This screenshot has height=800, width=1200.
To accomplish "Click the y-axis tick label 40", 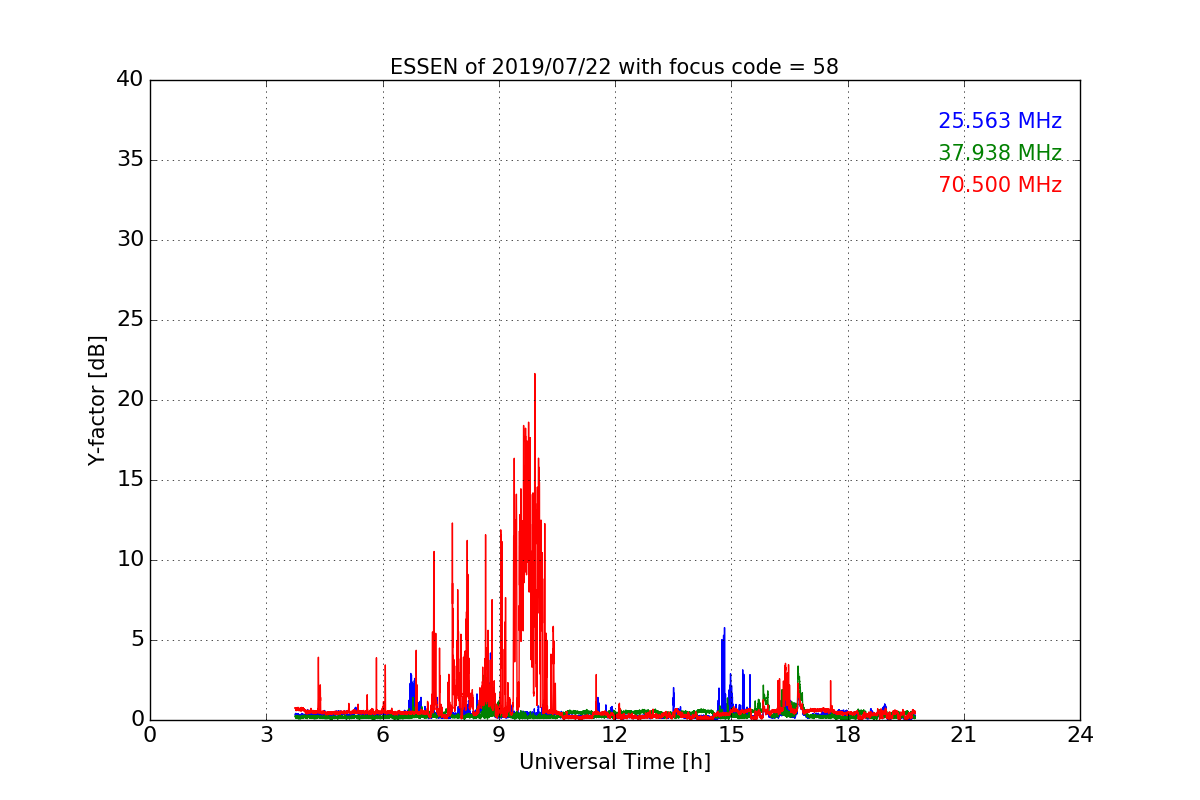I will (130, 80).
